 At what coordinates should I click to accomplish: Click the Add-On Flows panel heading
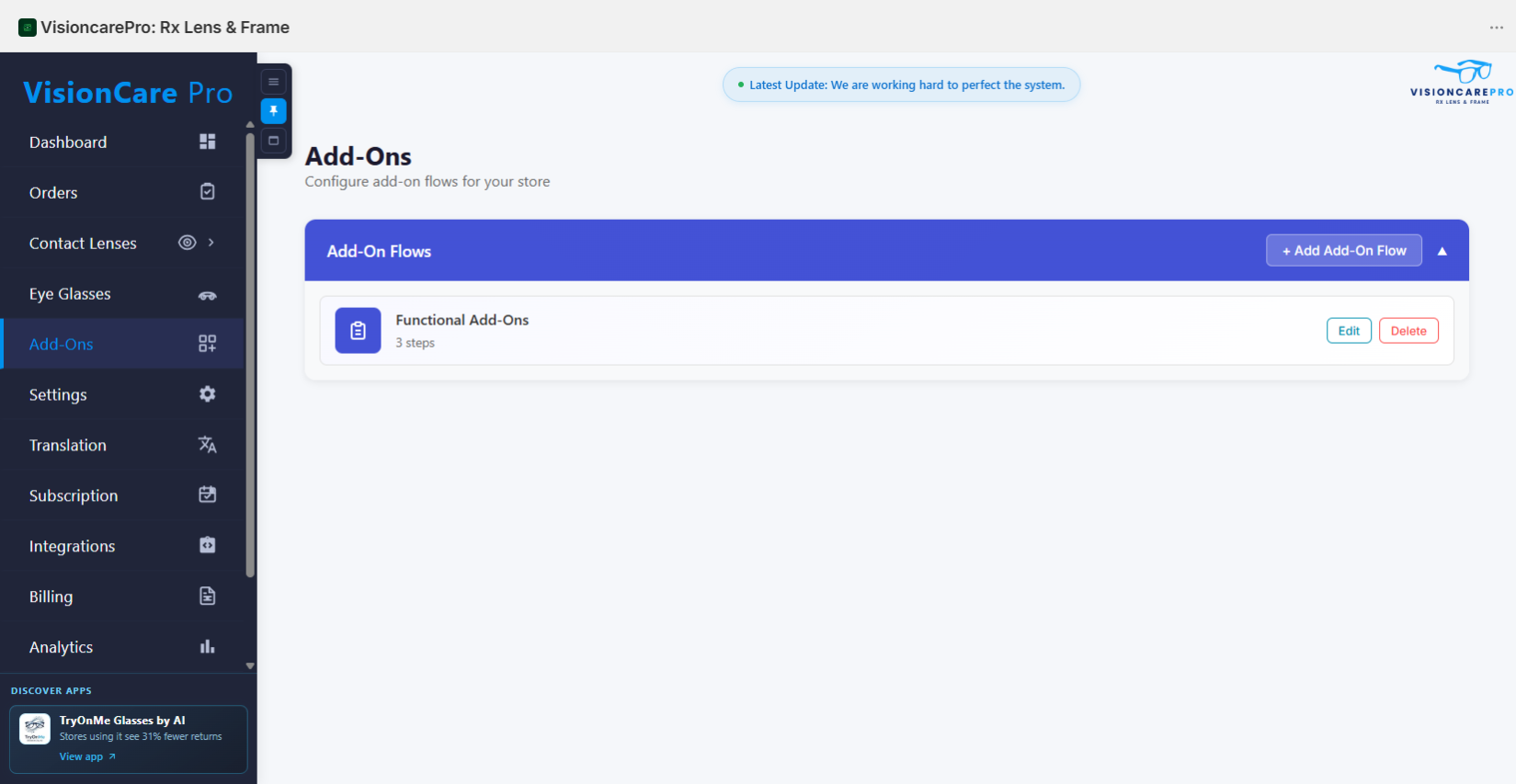[379, 251]
